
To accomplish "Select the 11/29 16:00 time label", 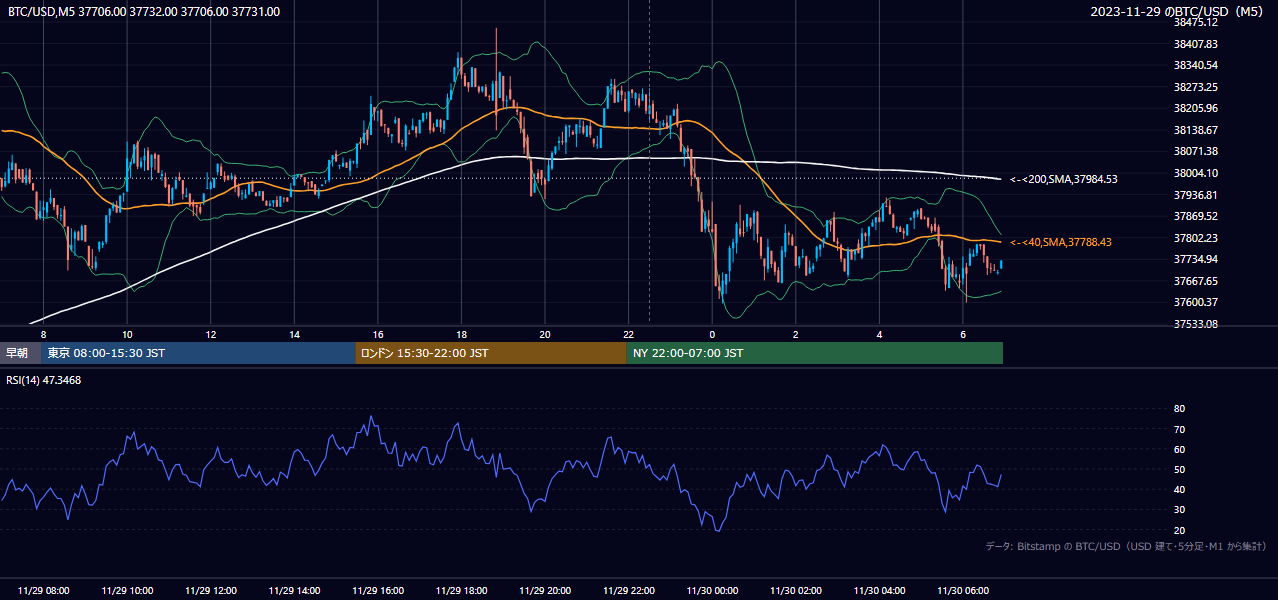I will coord(378,591).
